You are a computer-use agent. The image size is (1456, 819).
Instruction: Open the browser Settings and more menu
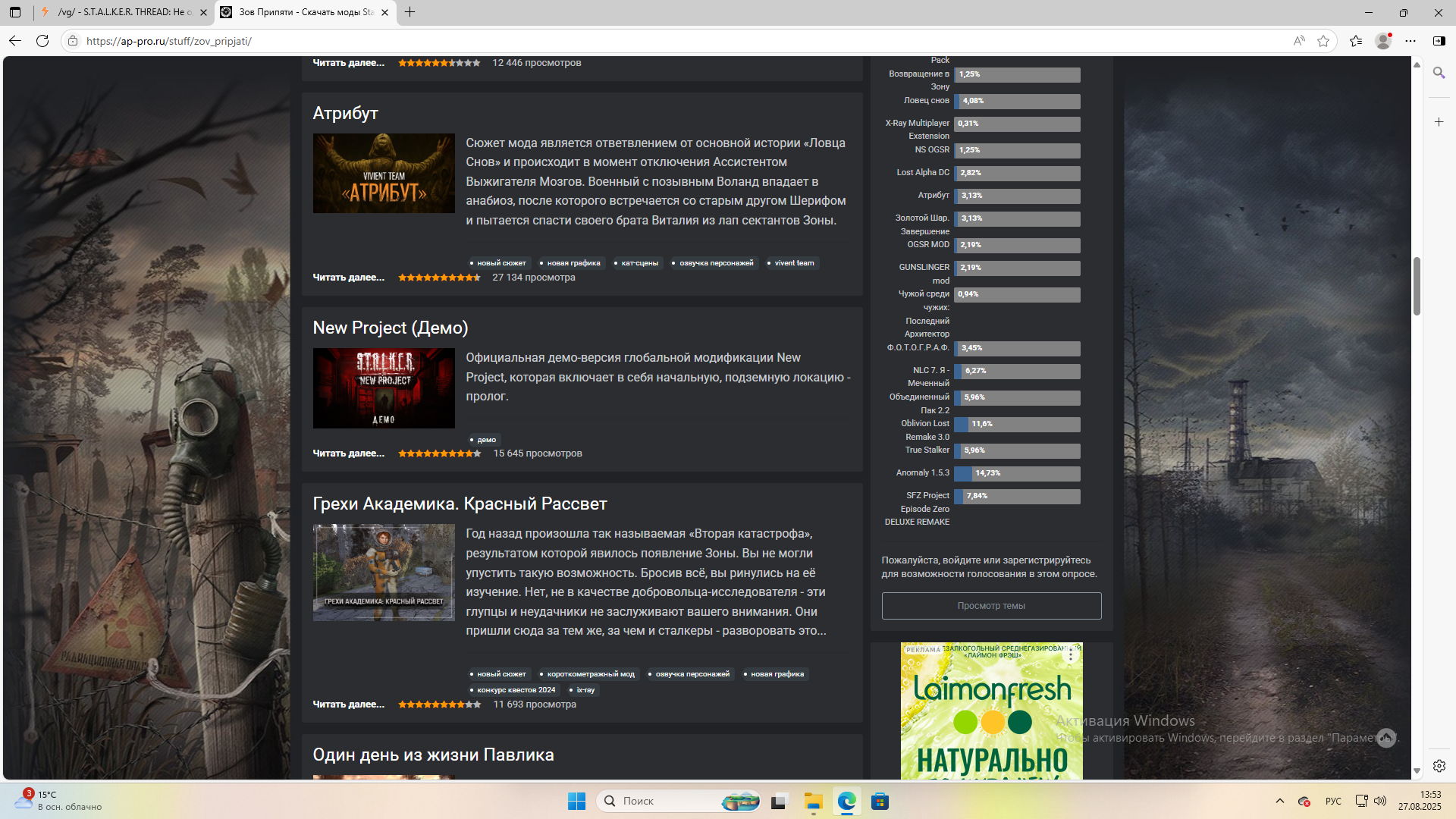point(1410,41)
